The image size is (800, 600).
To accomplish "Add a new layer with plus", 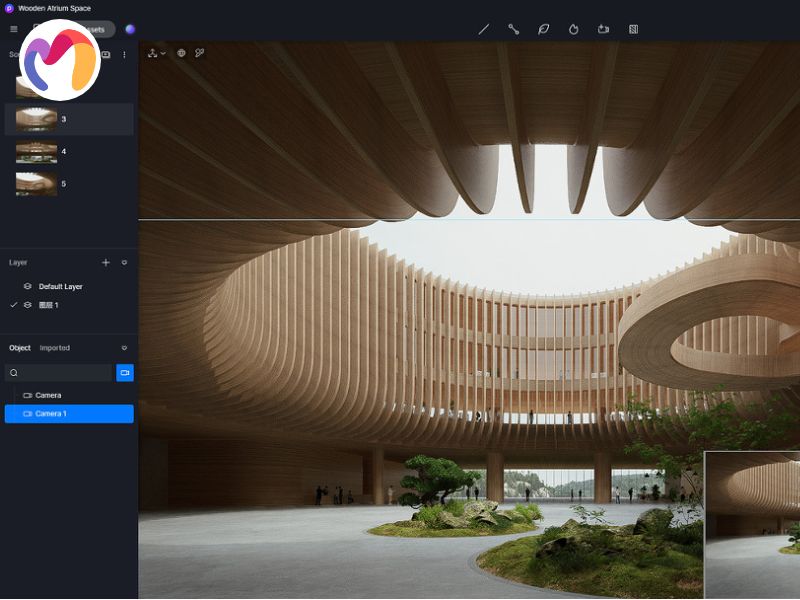I will pos(106,262).
